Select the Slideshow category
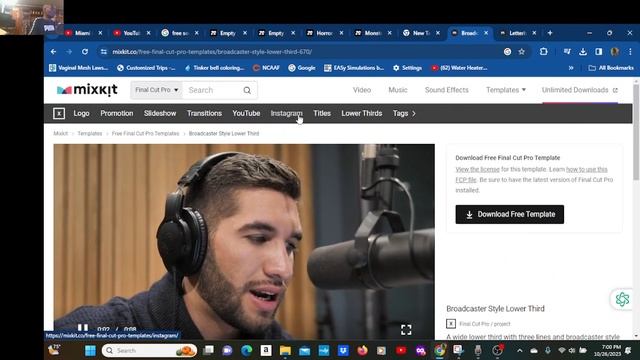The width and height of the screenshot is (640, 360). point(160,113)
